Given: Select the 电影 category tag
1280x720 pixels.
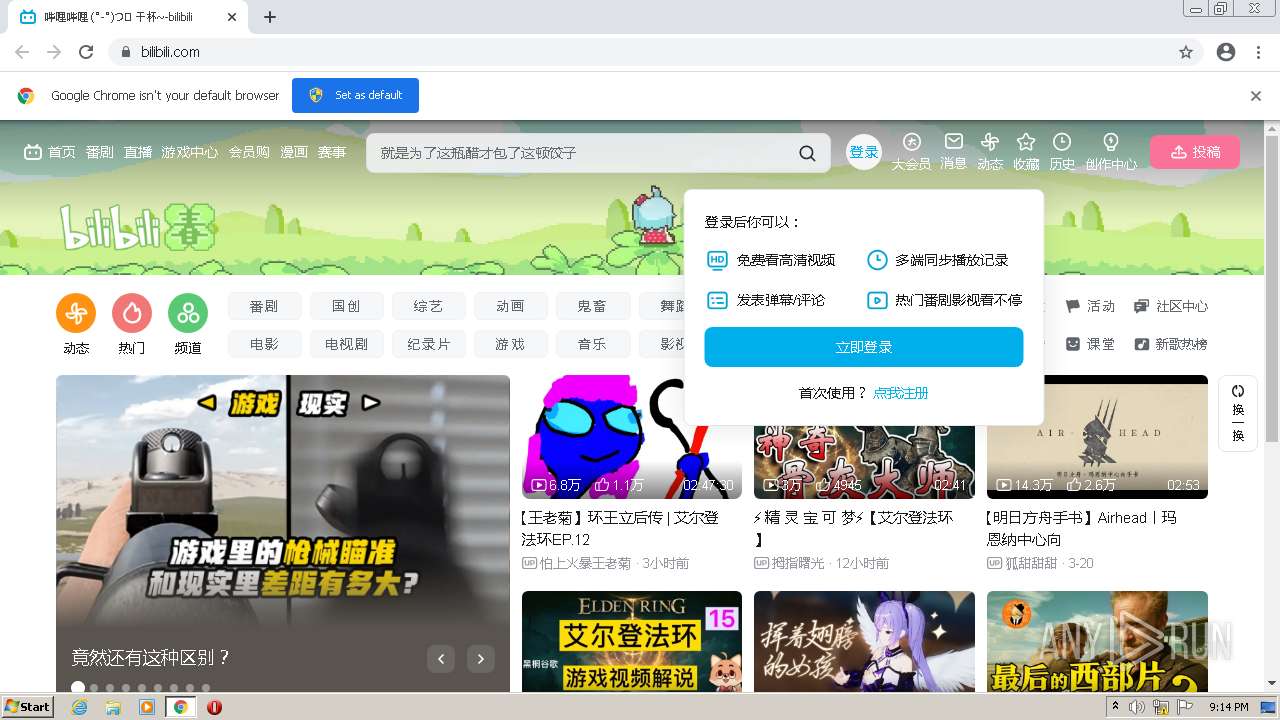Looking at the screenshot, I should [x=264, y=344].
